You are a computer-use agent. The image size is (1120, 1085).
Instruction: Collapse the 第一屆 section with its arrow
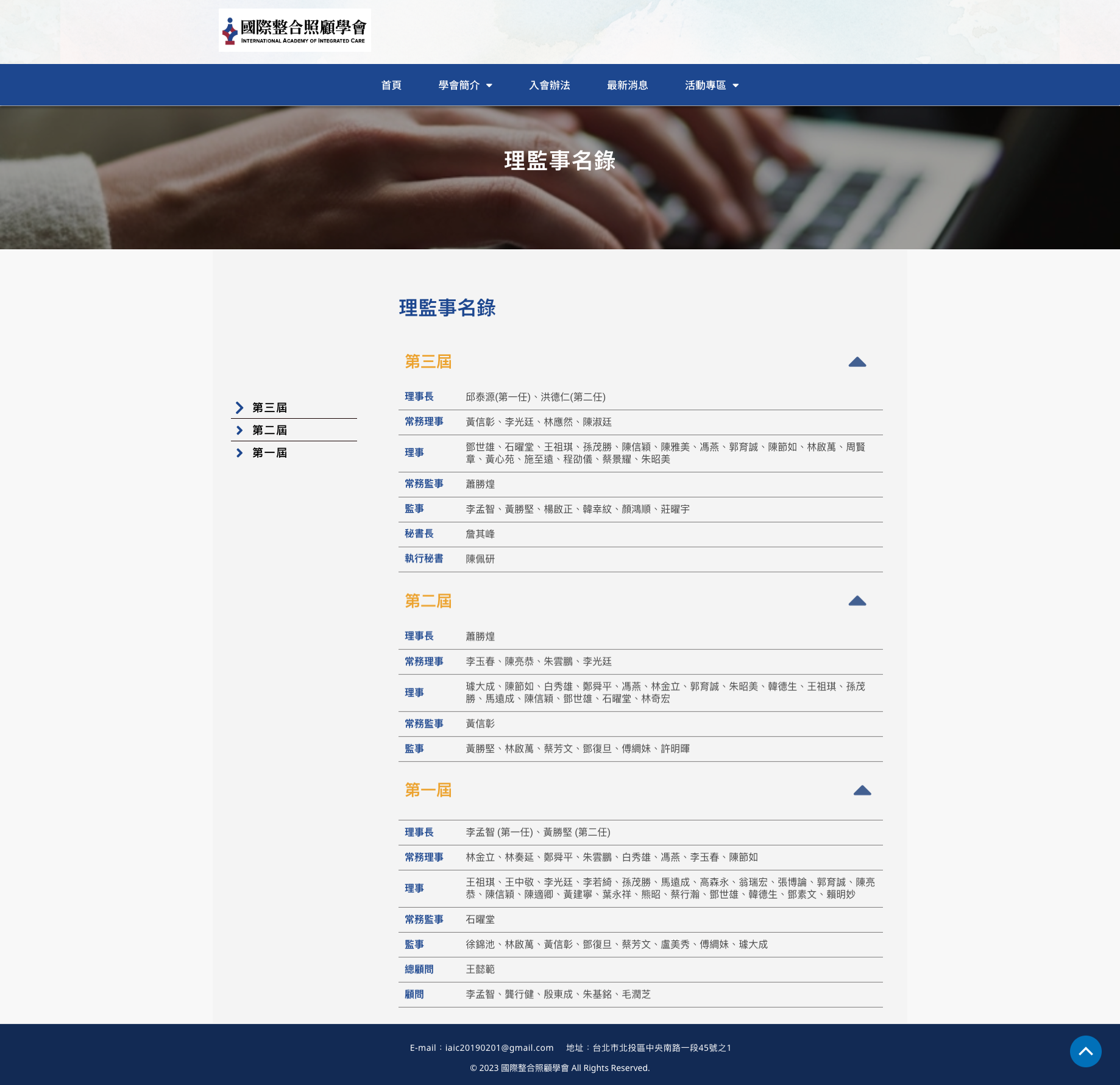[862, 791]
